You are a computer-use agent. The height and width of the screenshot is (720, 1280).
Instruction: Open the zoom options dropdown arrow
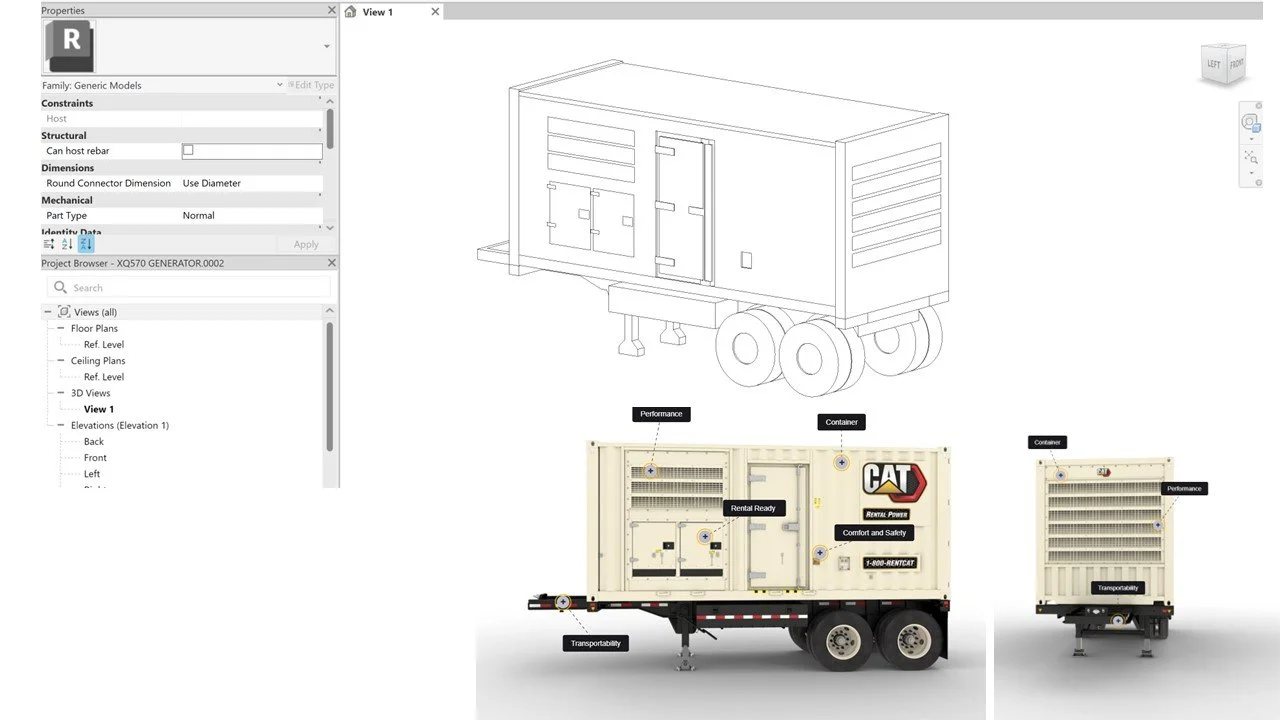[1250, 173]
